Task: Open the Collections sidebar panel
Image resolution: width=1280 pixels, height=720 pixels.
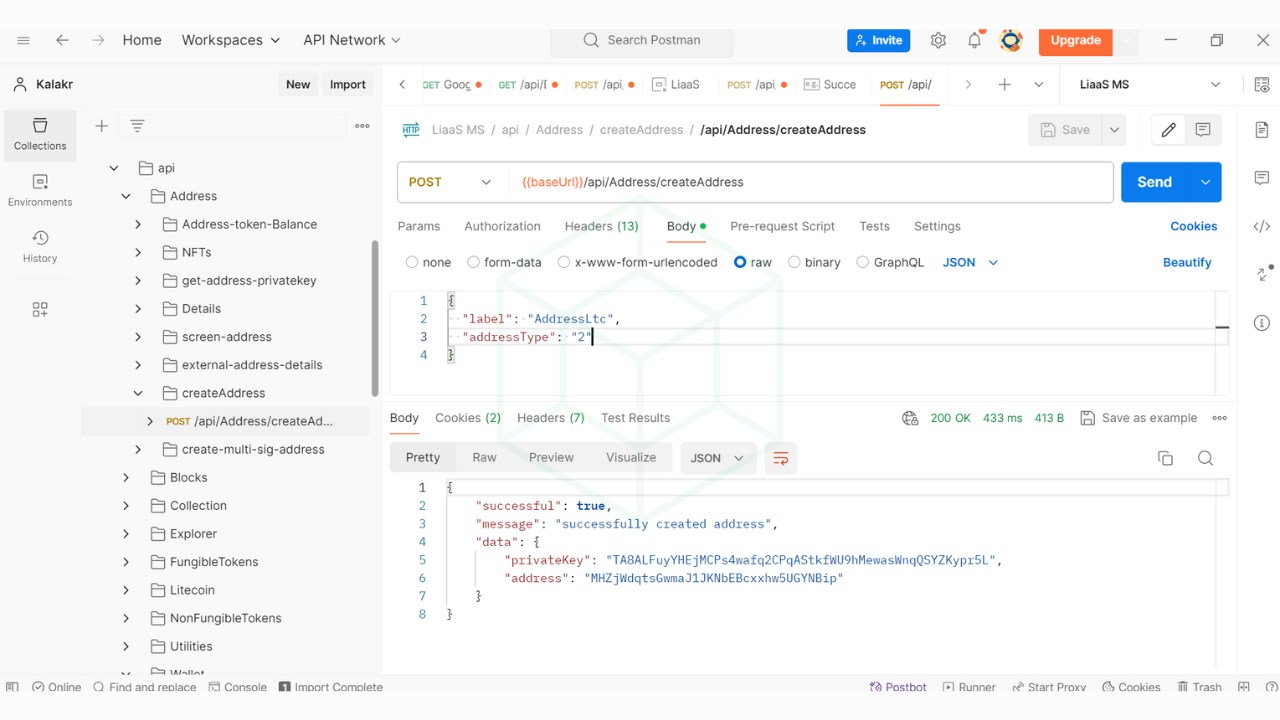Action: pos(40,135)
